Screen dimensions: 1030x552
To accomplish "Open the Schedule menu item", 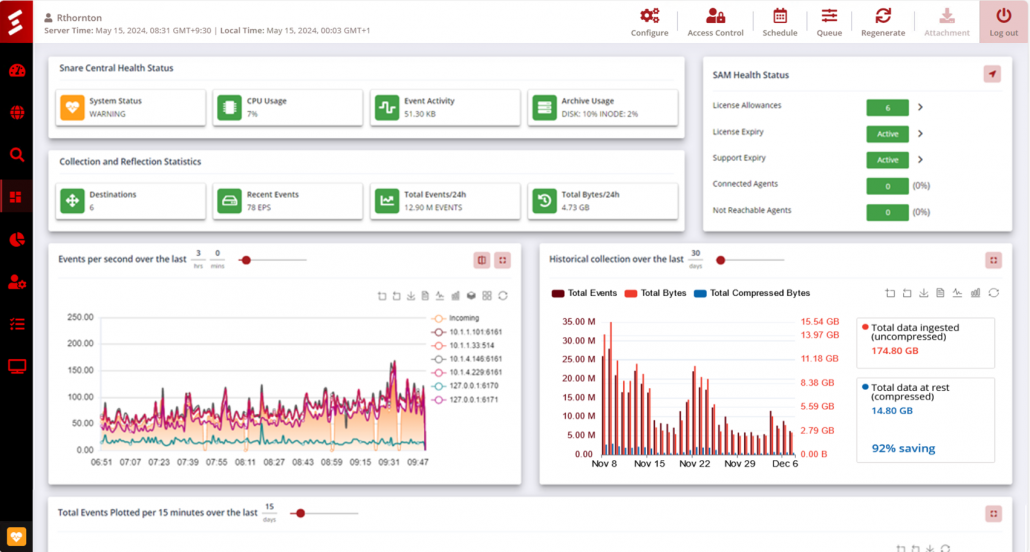I will click(780, 22).
